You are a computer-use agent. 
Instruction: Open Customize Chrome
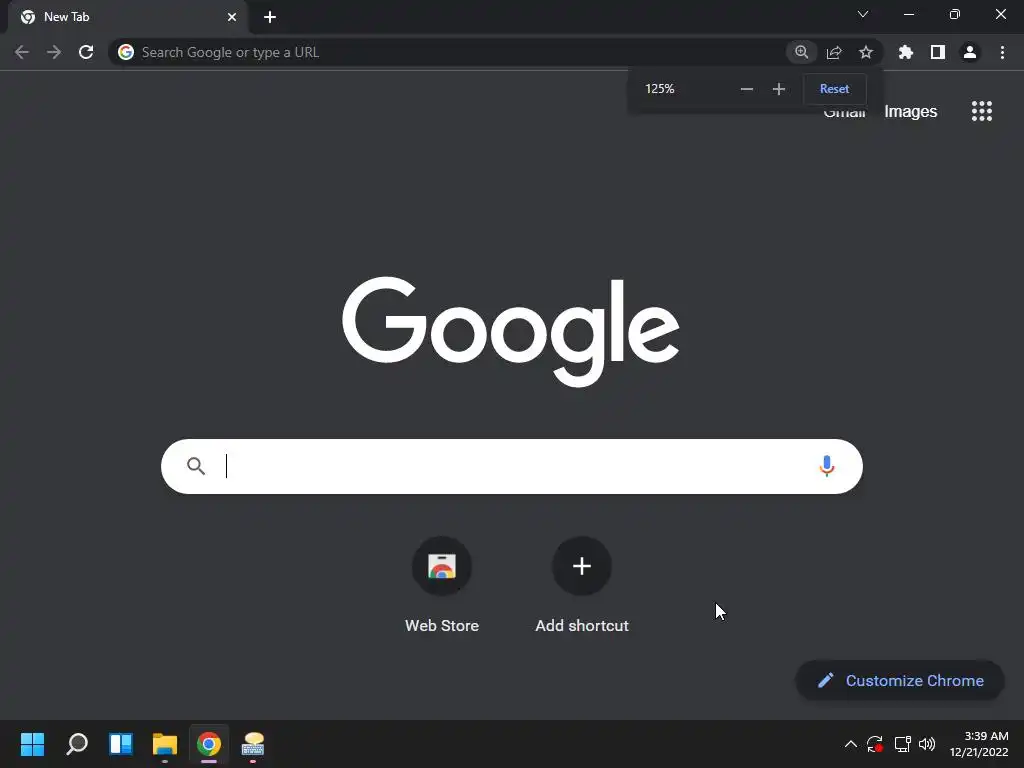899,680
